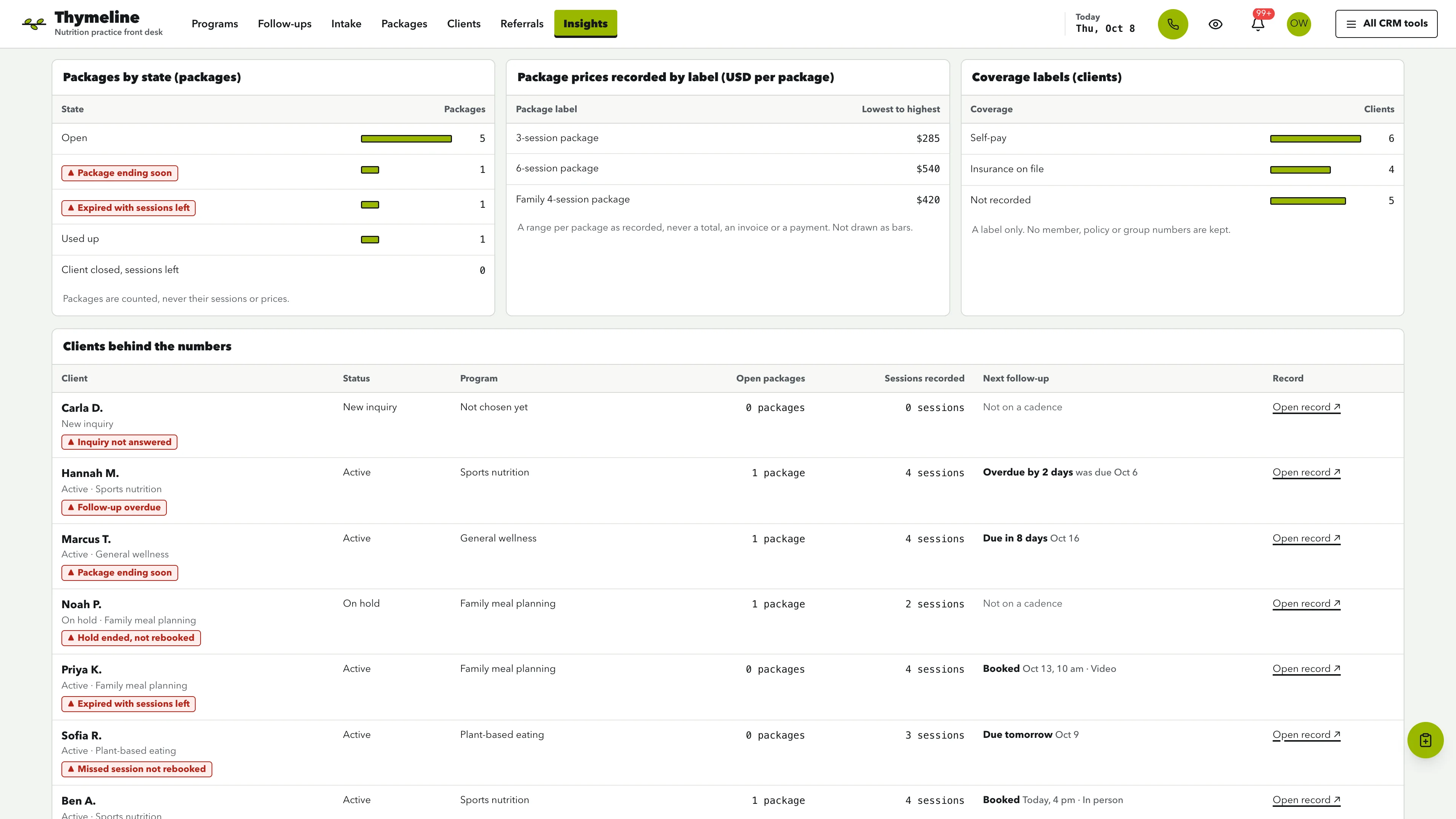Screen dimensions: 1456x819
Task: Toggle the eye view icon
Action: tap(1215, 24)
